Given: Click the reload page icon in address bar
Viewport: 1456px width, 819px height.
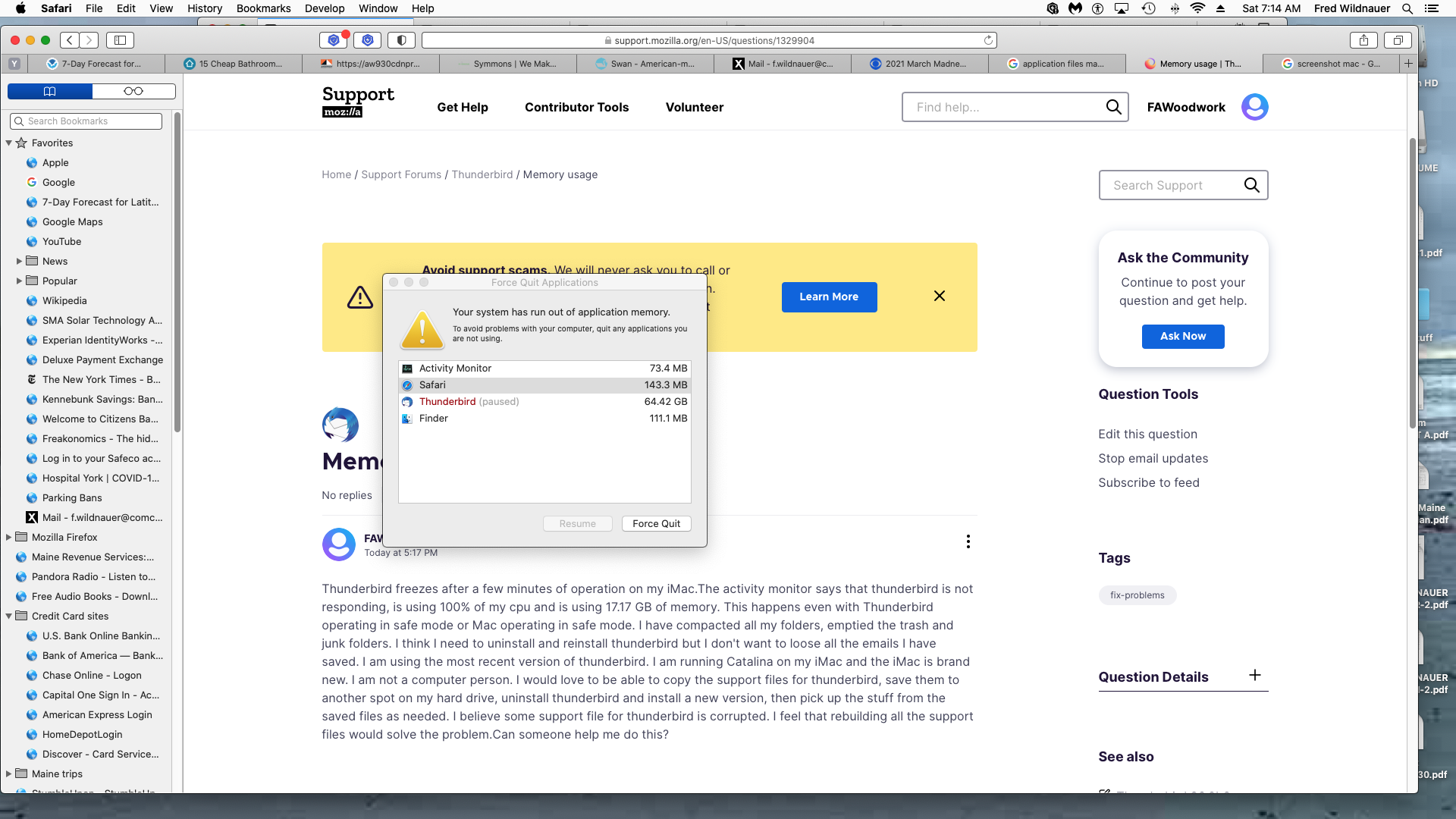Looking at the screenshot, I should click(988, 40).
